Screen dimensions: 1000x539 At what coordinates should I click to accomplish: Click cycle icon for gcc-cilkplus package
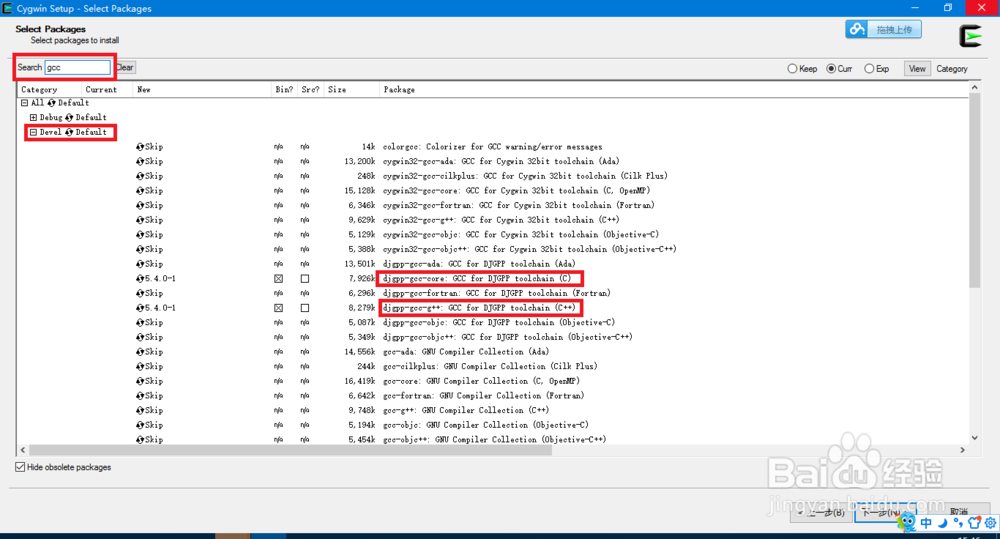point(140,367)
